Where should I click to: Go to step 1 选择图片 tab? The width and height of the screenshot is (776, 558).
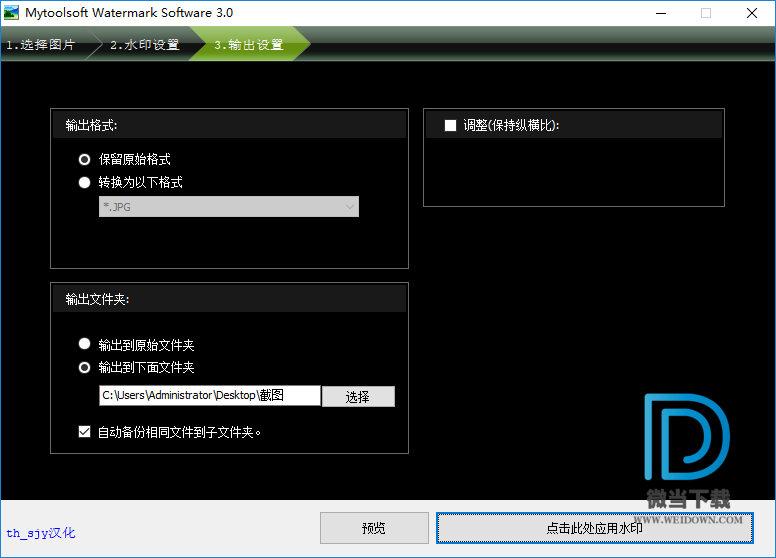[x=42, y=45]
